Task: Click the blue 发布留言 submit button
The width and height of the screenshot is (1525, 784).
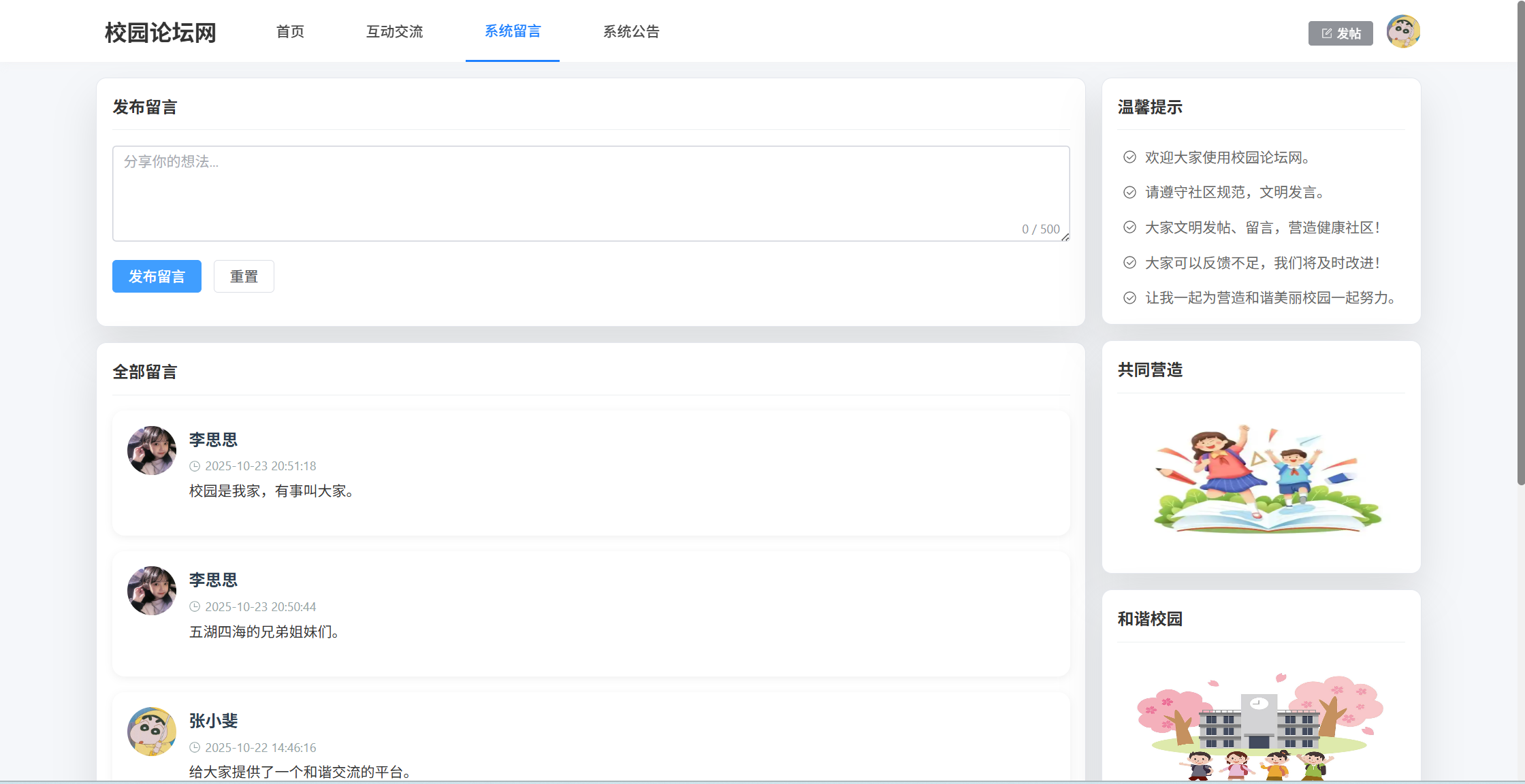Action: 157,276
